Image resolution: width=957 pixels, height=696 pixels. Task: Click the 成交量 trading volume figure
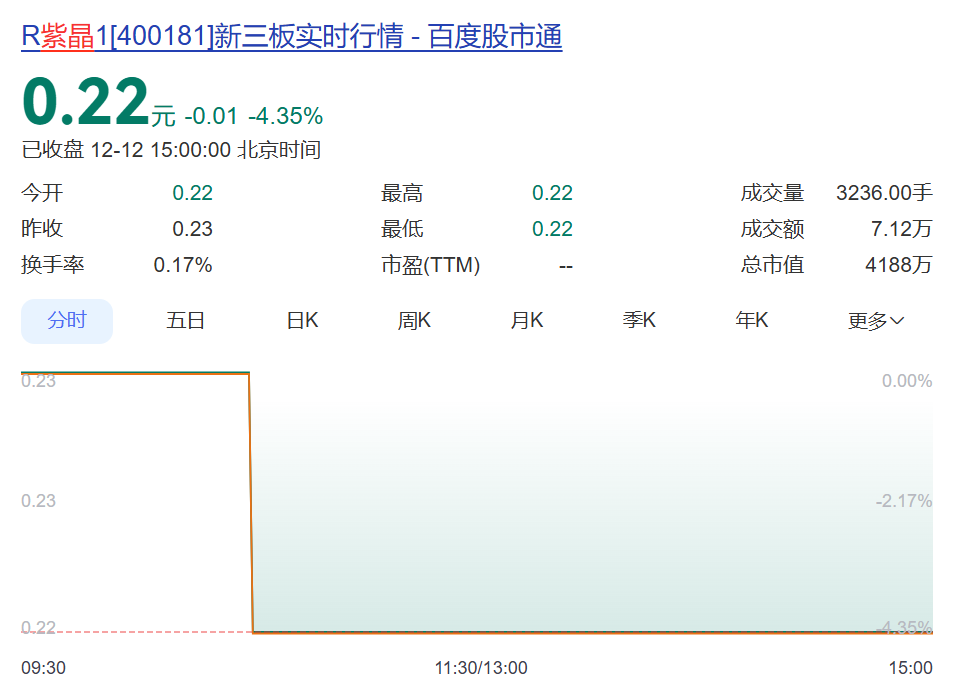pos(885,192)
